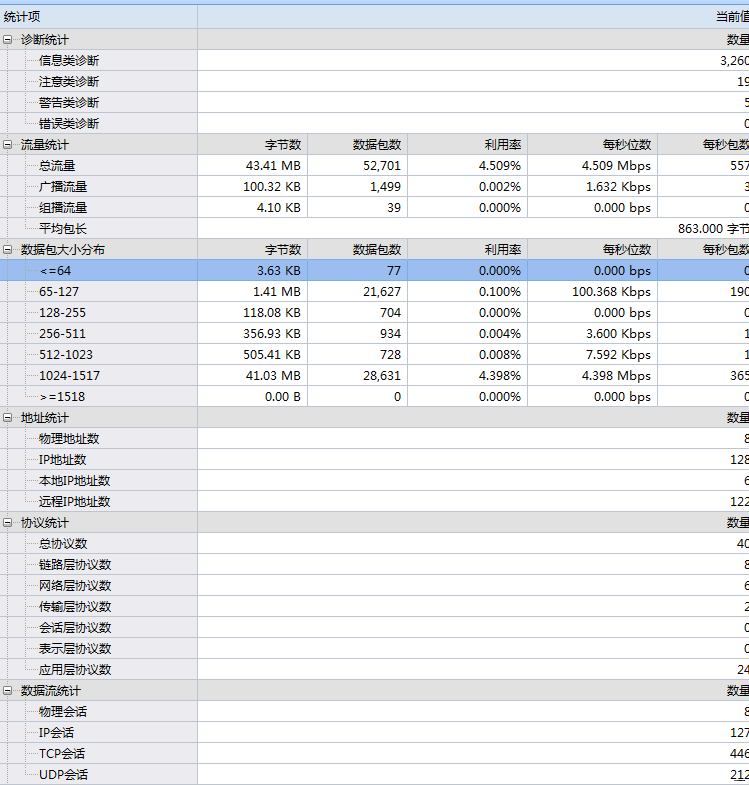Click the 3.63 KB cell
Viewport: 749px width, 785px height.
[x=253, y=271]
